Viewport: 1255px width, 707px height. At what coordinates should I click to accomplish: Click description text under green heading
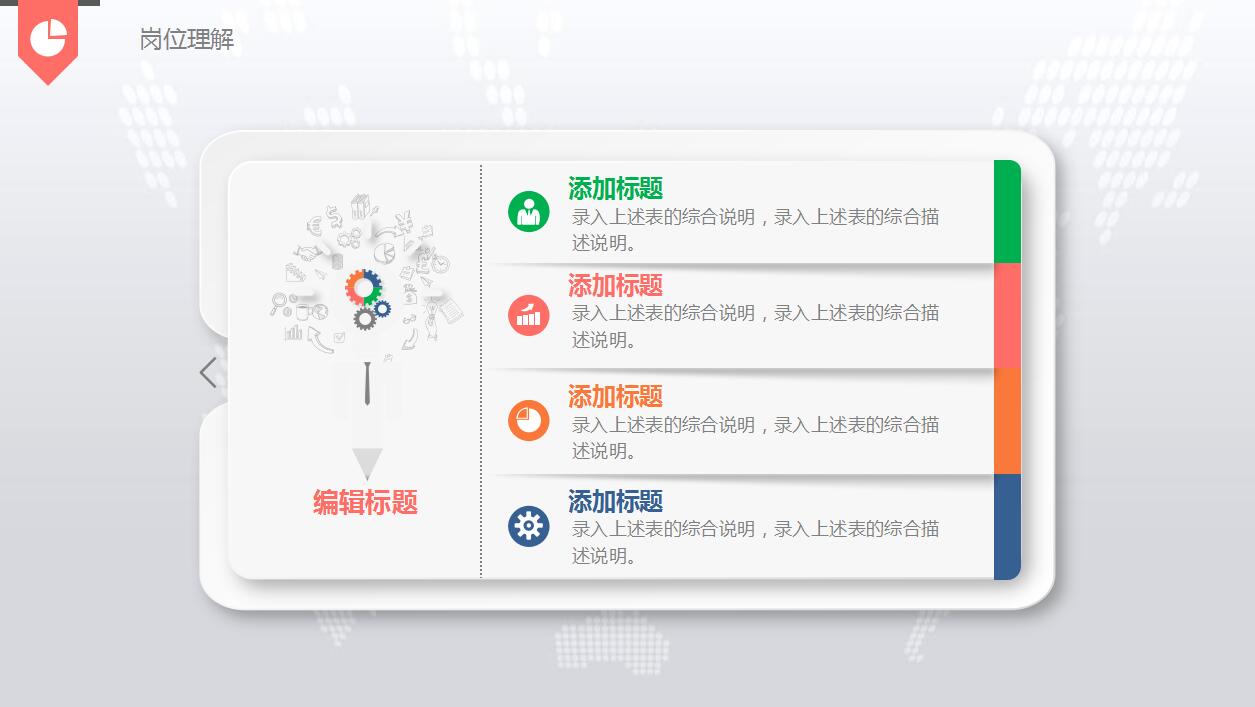755,230
